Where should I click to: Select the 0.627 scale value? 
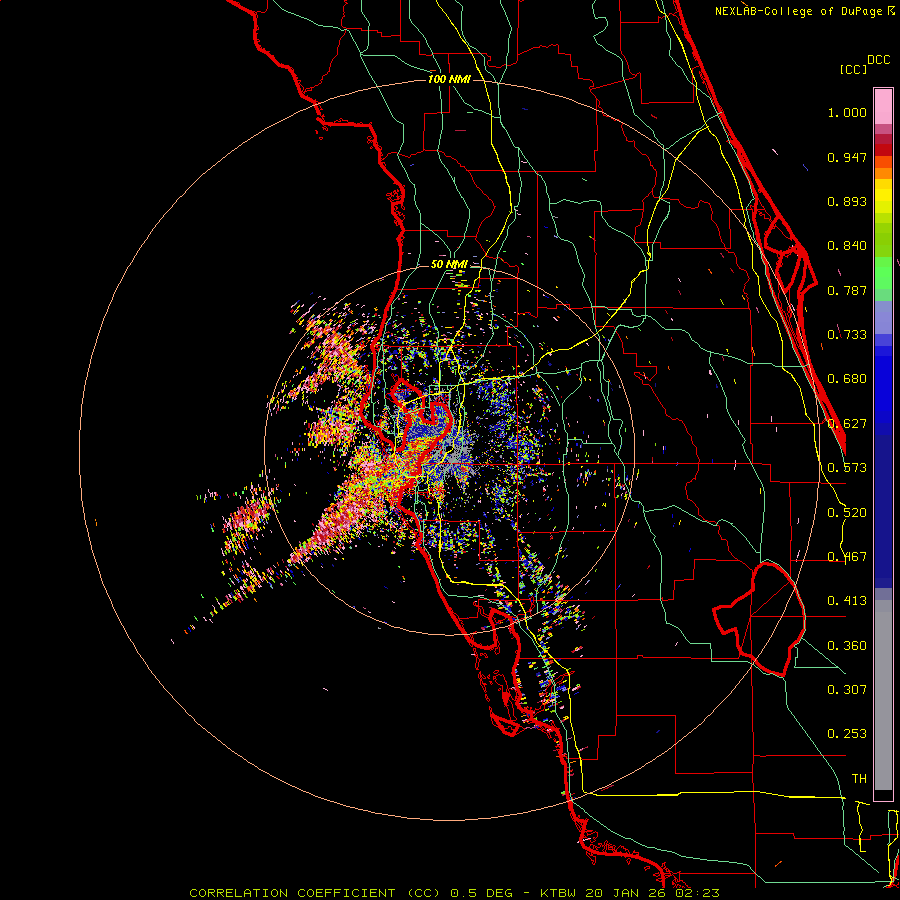coord(847,424)
